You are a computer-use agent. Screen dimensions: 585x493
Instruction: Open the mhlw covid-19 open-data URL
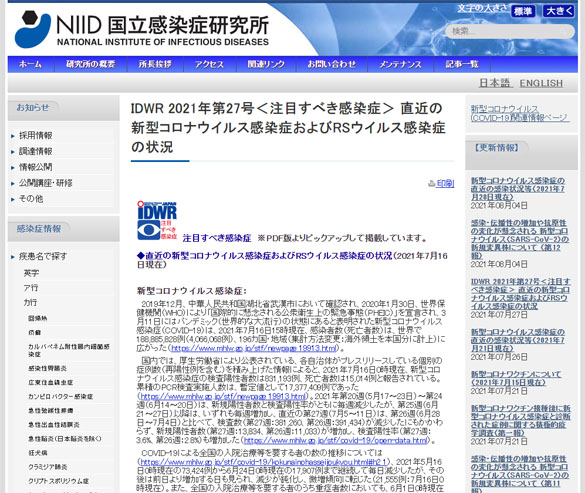coord(335,440)
